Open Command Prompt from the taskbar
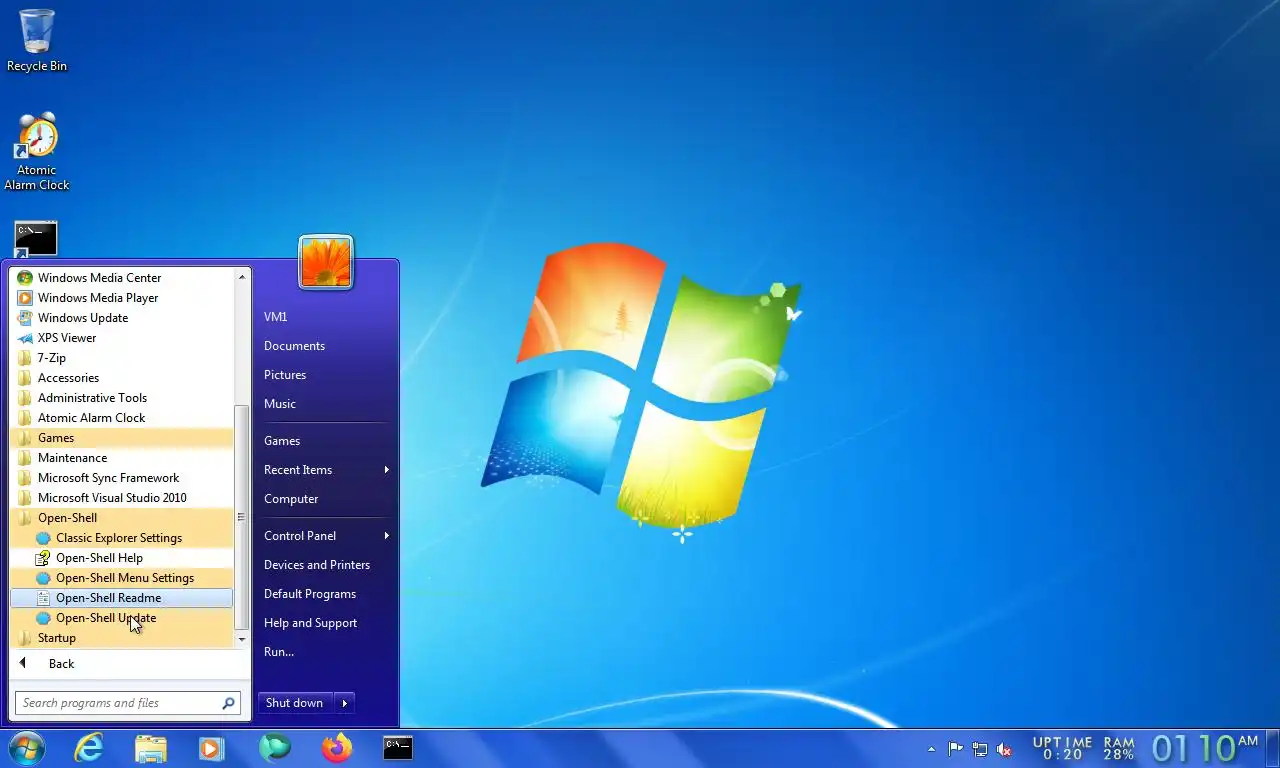Screen dimensions: 1280x768 click(398, 748)
